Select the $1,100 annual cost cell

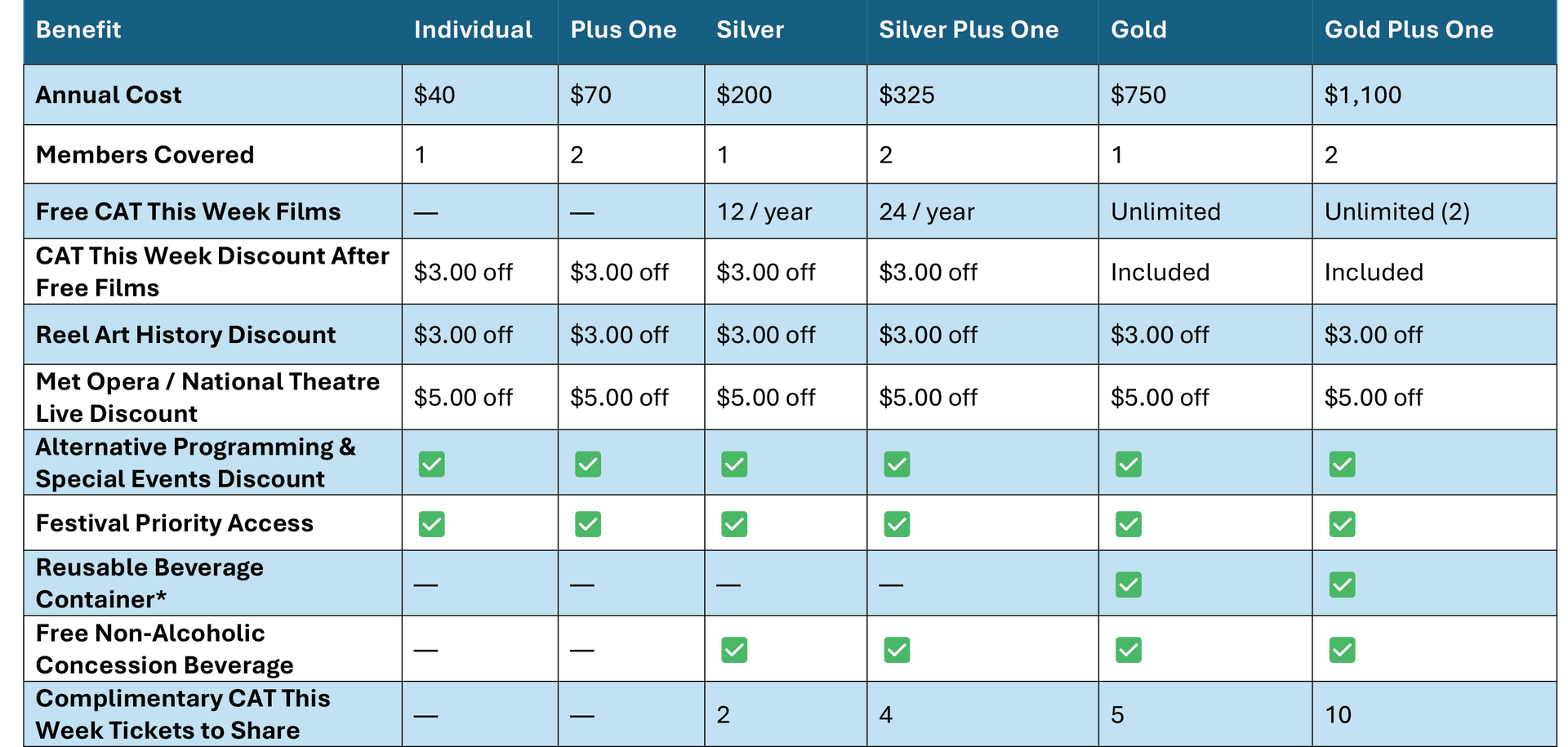tap(1434, 95)
